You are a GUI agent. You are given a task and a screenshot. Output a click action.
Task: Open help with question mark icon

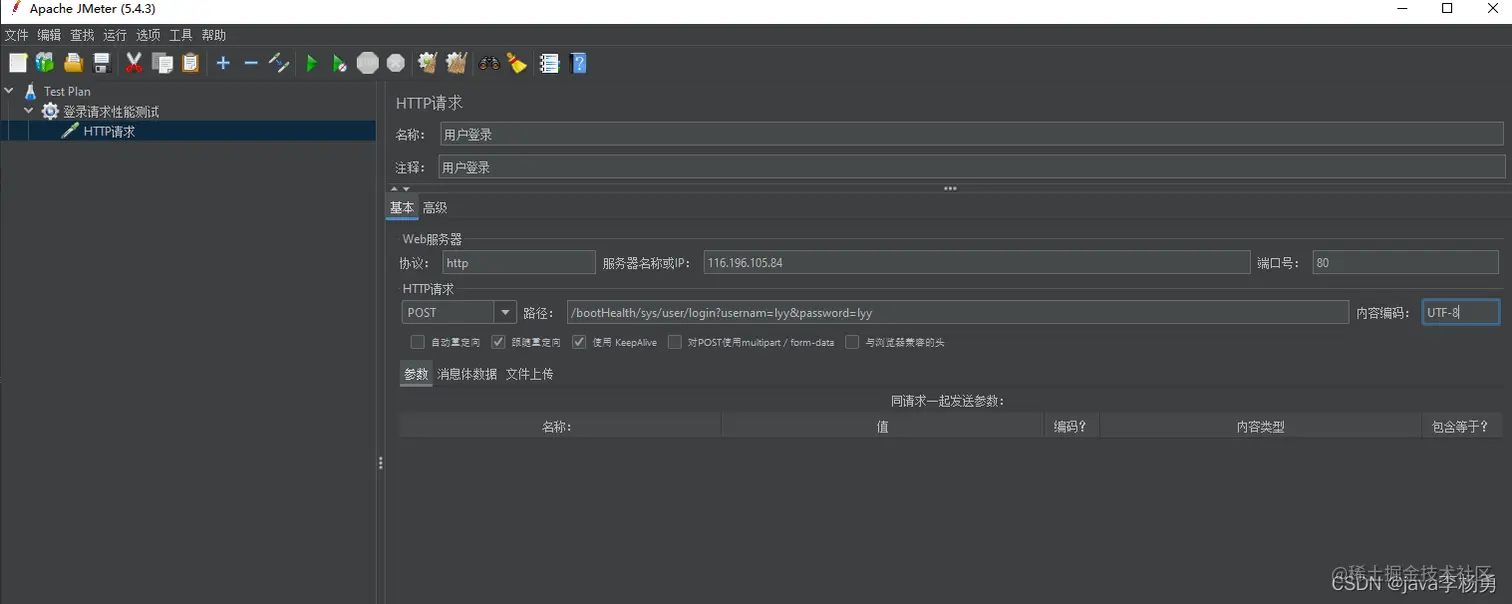click(x=578, y=63)
